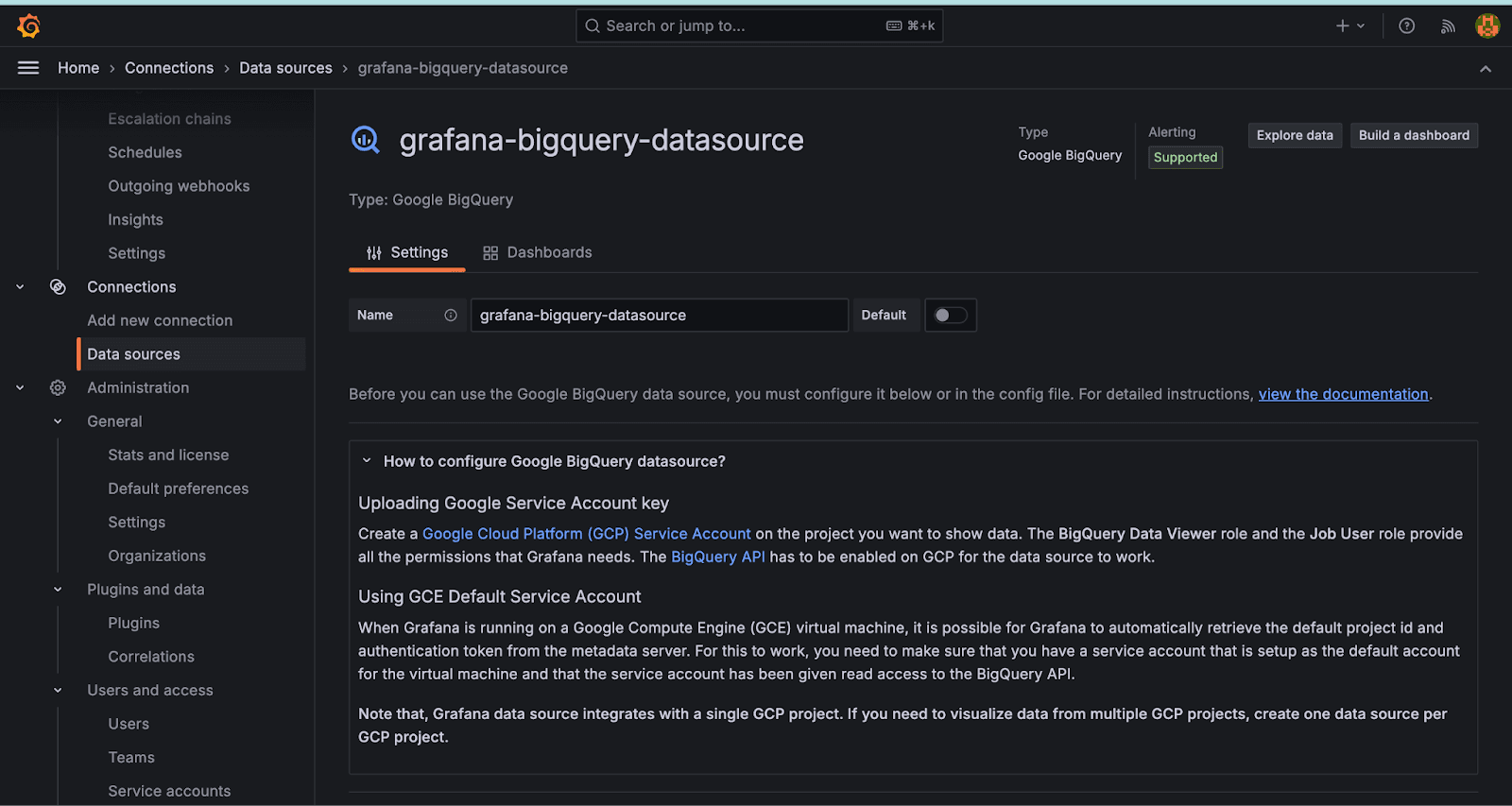Click the keyboard shortcut icon in search bar
The height and width of the screenshot is (806, 1512).
click(x=894, y=26)
